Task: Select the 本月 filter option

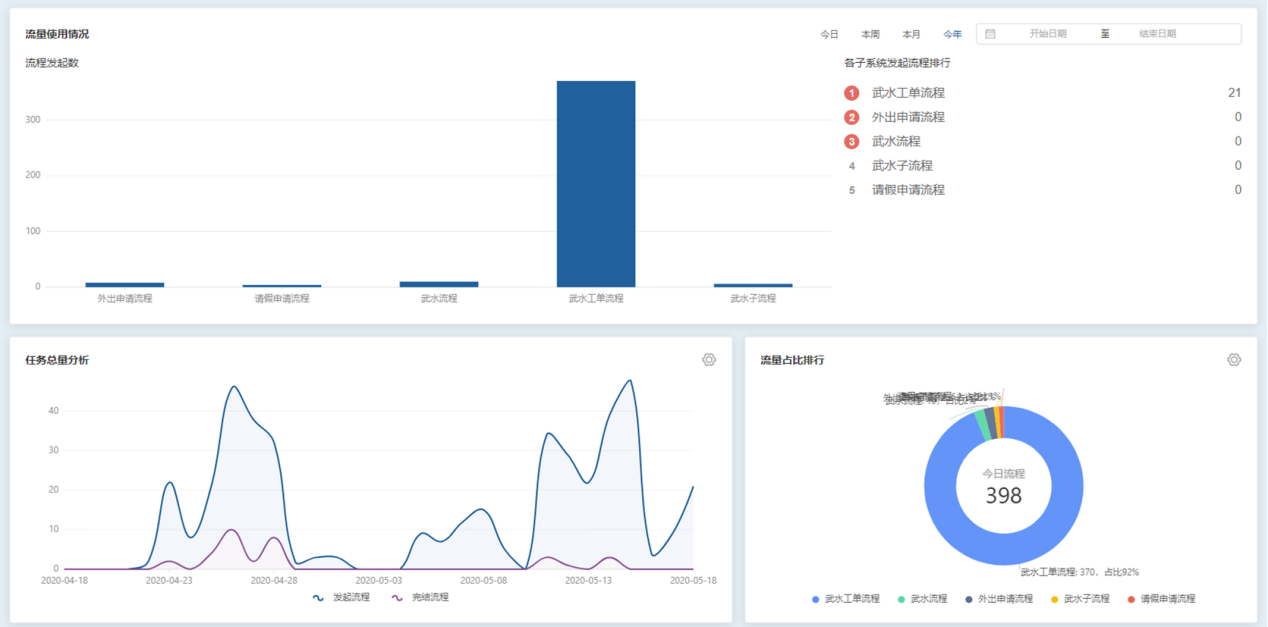Action: pyautogui.click(x=911, y=33)
